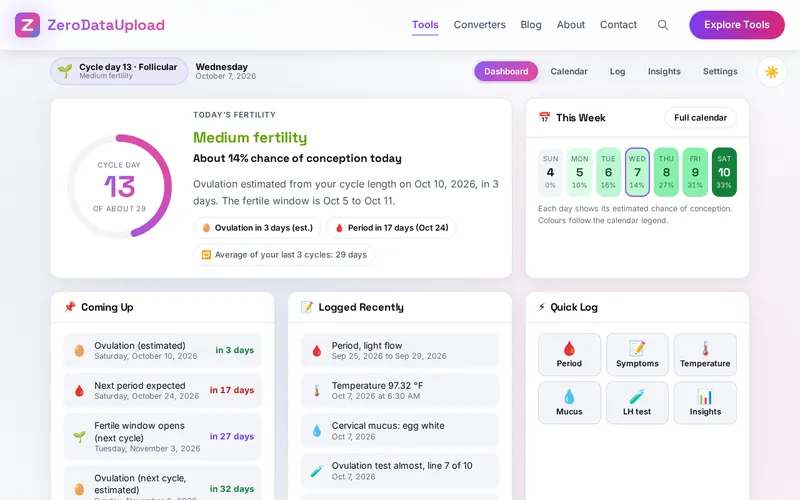The width and height of the screenshot is (800, 500).
Task: Click egg icon in Ovulation (estimated) row
Action: click(79, 351)
